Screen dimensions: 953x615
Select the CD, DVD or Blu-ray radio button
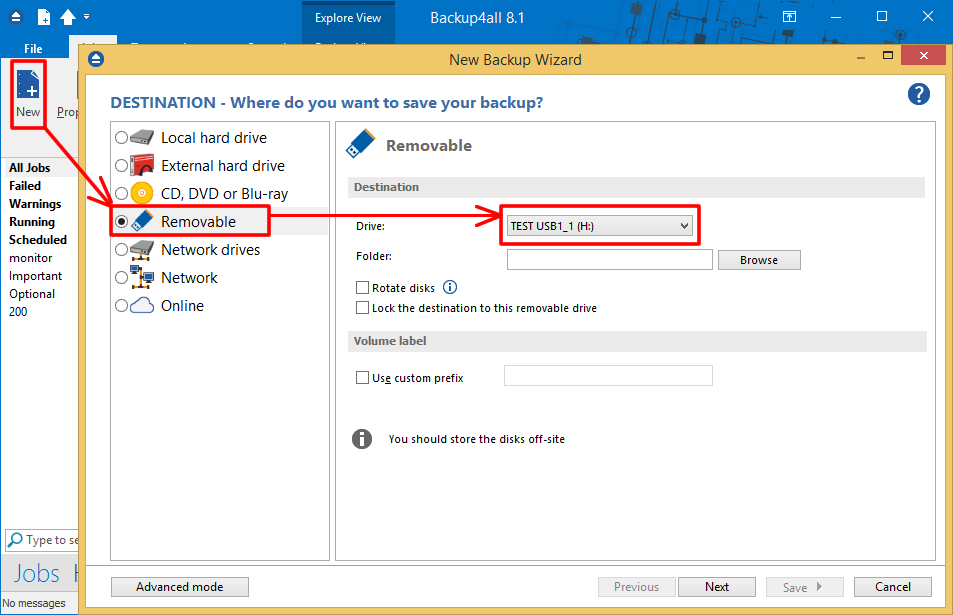[x=122, y=194]
